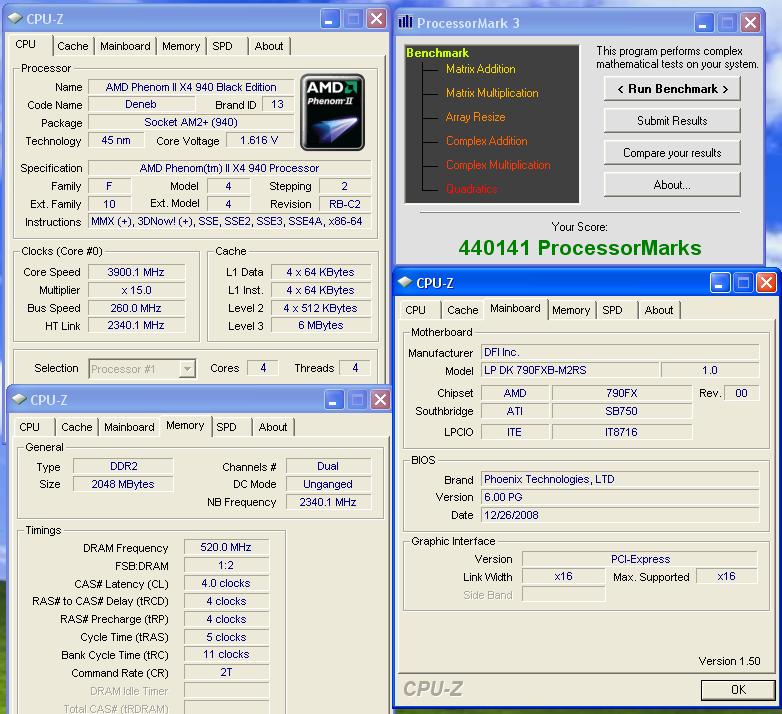Click the Core Speed value '3900.1 MHz'

[136, 272]
